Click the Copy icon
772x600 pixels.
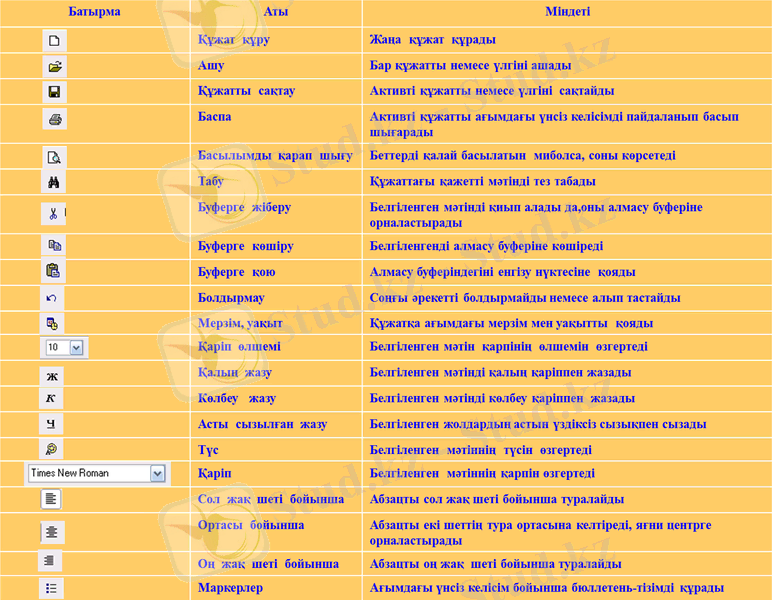(x=54, y=245)
